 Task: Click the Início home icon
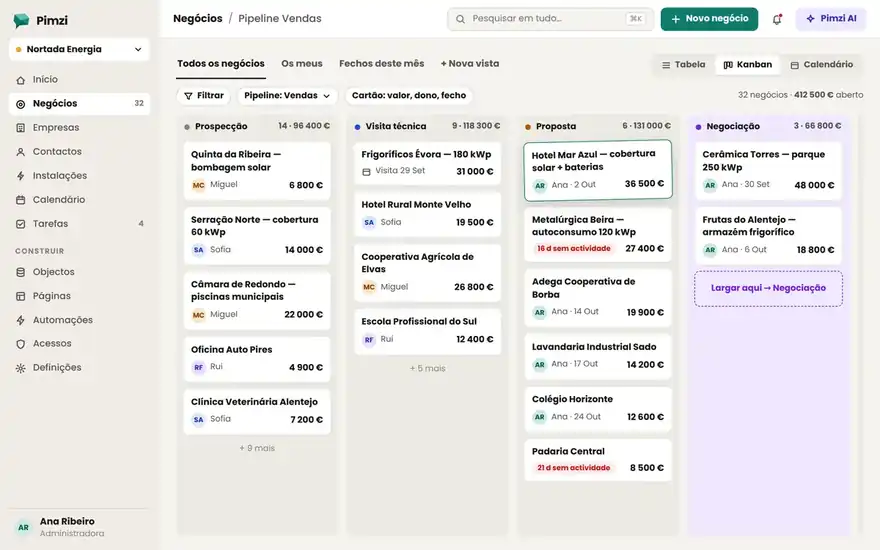point(21,80)
